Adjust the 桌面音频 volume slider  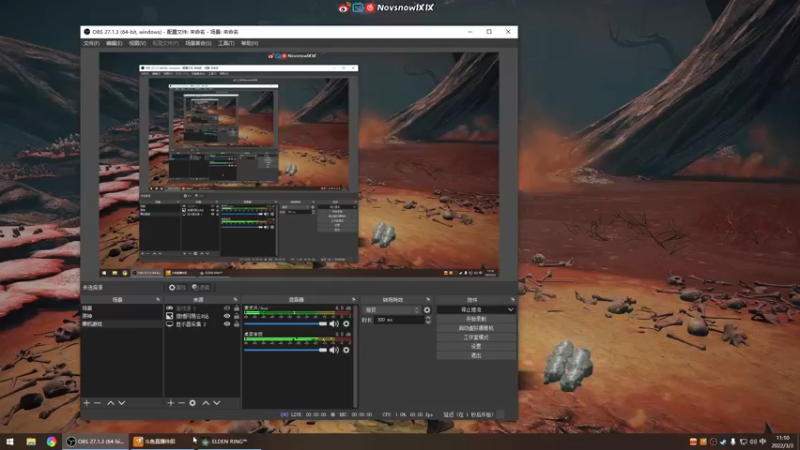coord(285,350)
